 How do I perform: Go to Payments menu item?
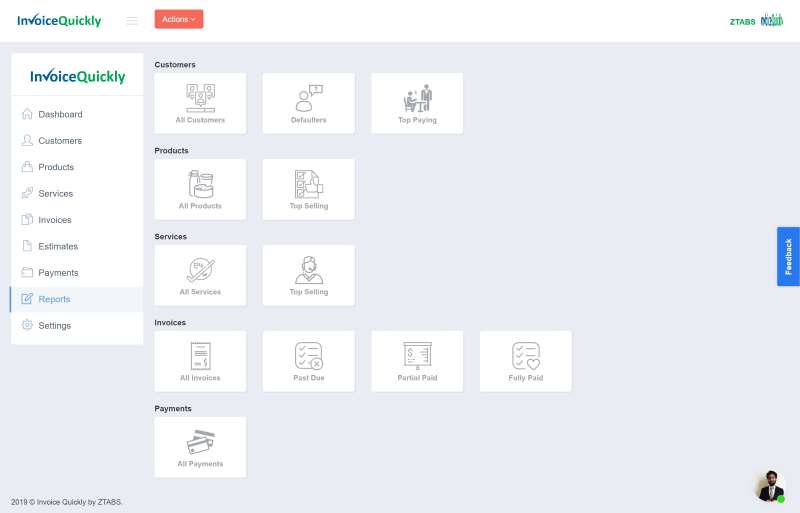pos(77,273)
